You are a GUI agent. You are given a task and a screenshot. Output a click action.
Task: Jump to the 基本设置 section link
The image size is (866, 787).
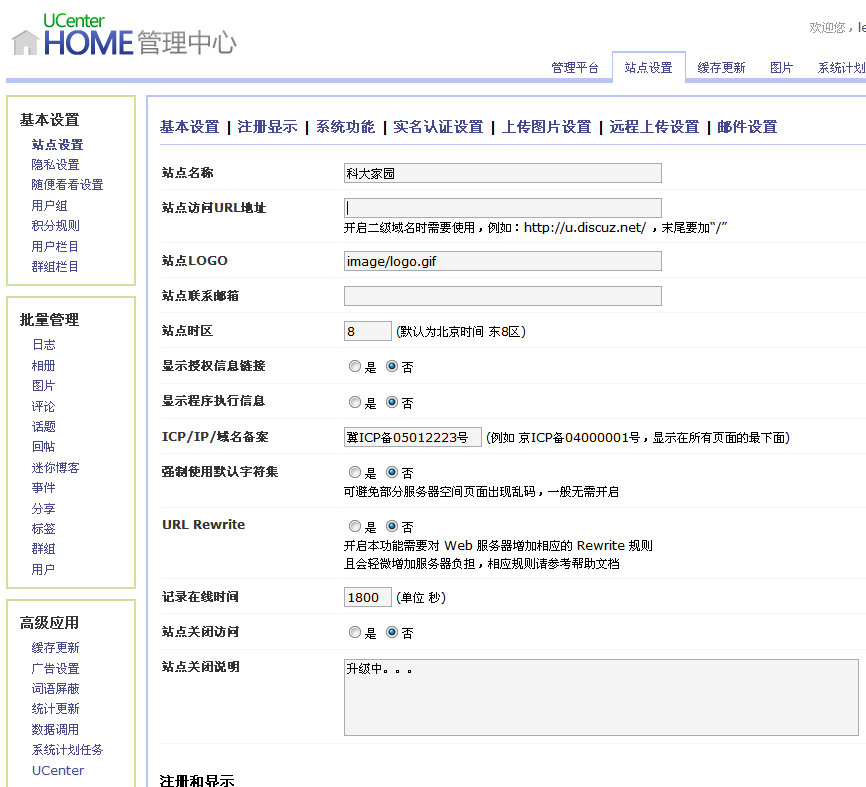(x=189, y=127)
